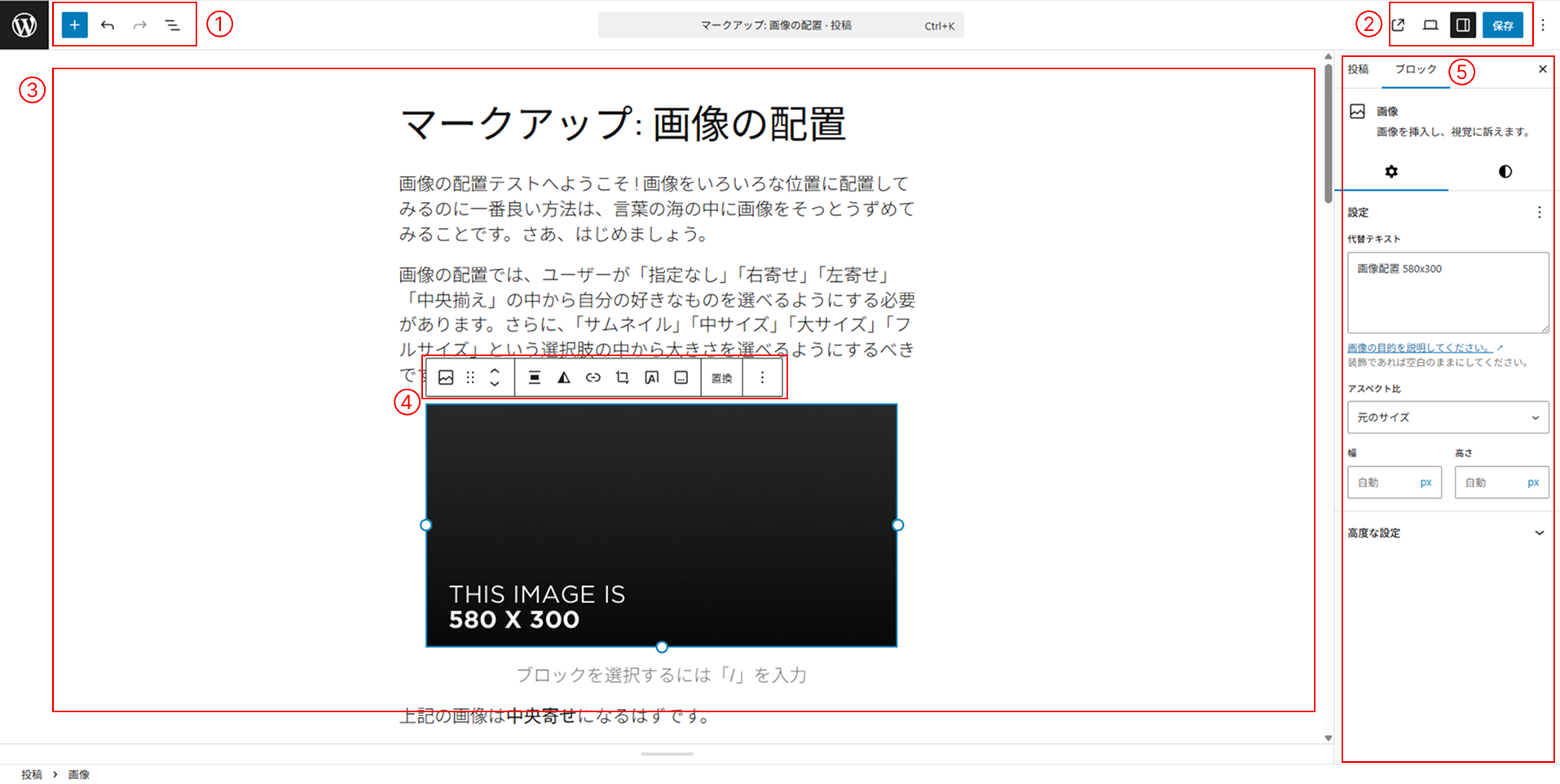Crop the image using toolbar icon
Viewport: 1560px width, 784px height.
623,377
